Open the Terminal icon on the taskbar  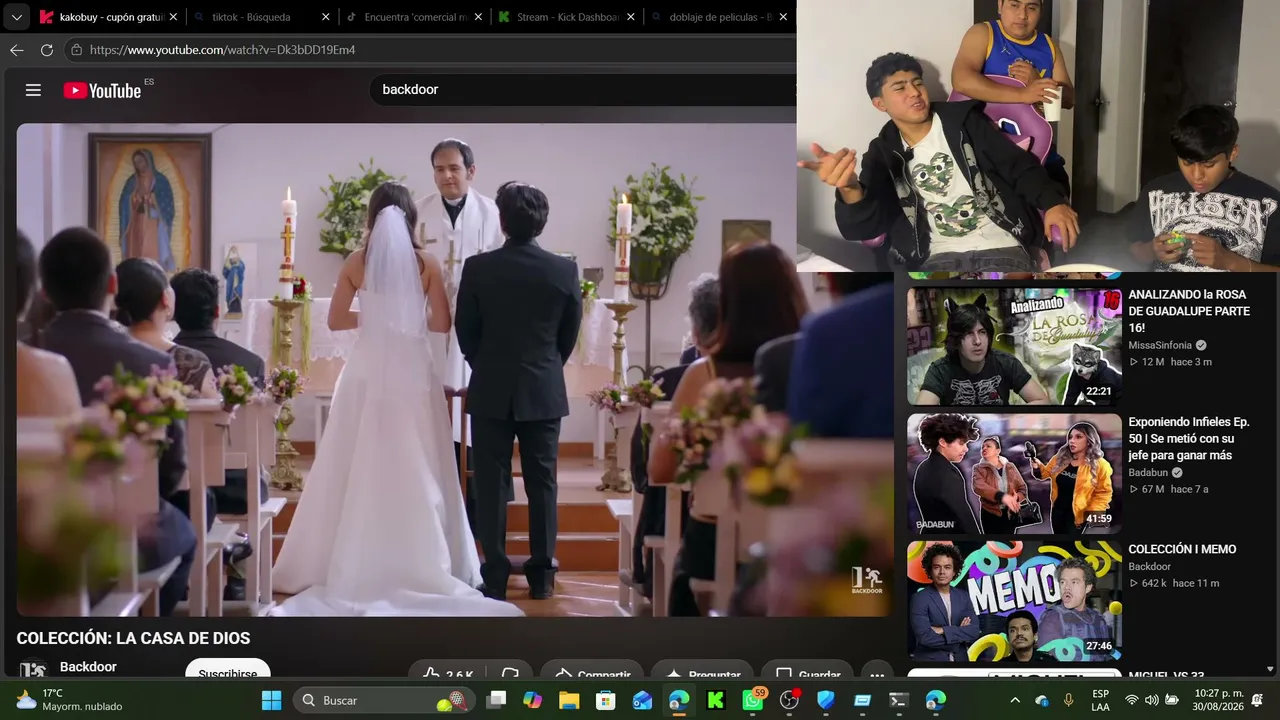point(899,700)
